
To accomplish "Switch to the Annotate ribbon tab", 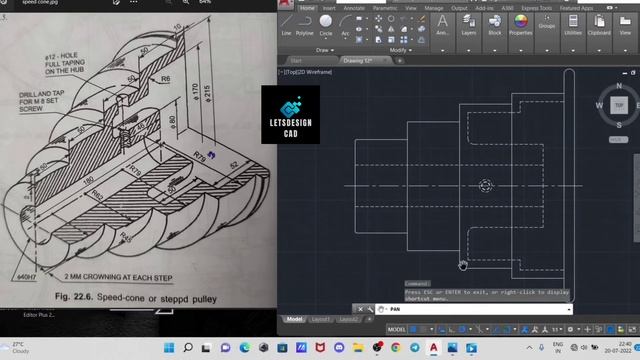I will click(x=354, y=8).
